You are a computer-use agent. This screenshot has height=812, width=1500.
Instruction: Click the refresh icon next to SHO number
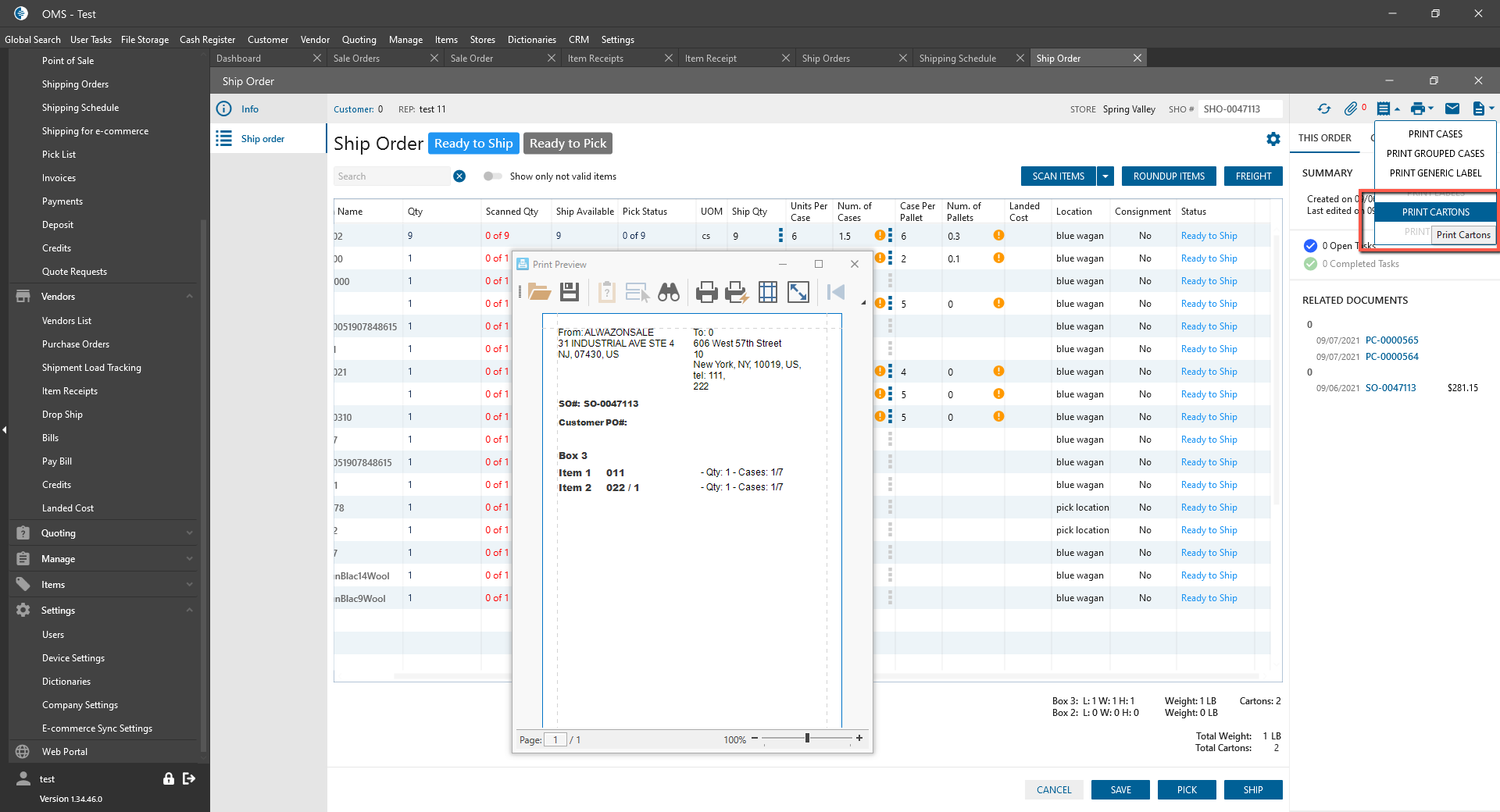1323,109
